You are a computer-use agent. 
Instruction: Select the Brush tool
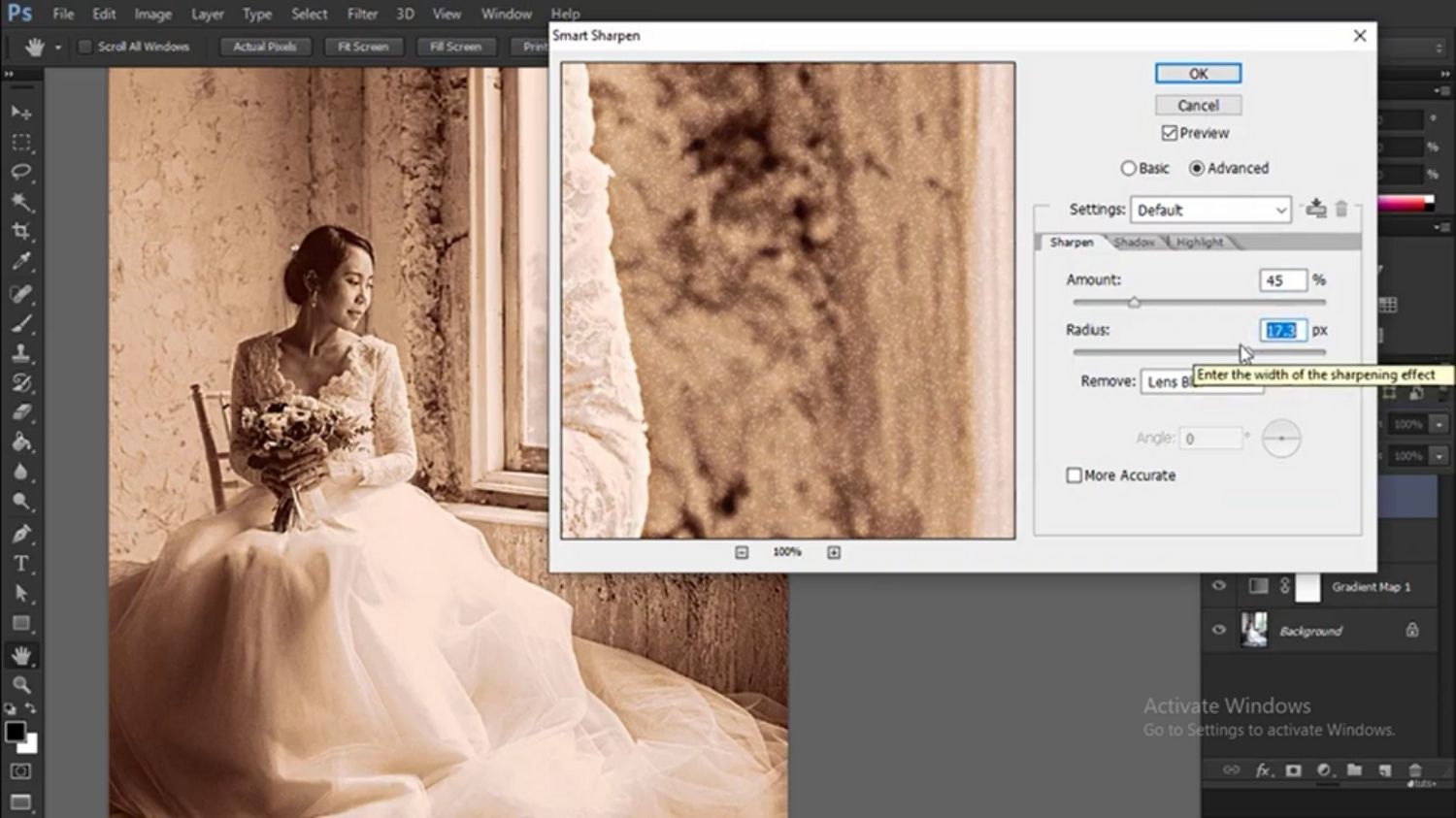[x=20, y=322]
